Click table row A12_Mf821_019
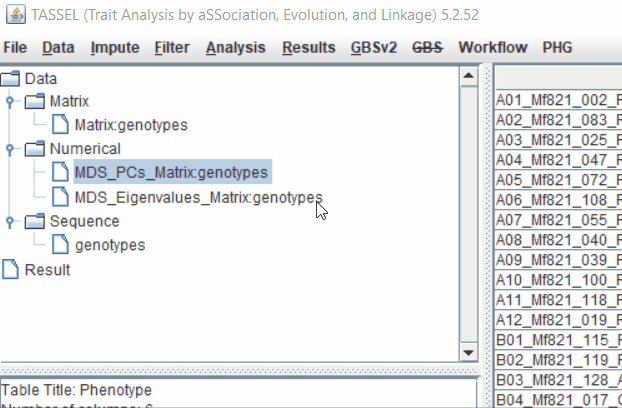The width and height of the screenshot is (622, 408). point(559,320)
